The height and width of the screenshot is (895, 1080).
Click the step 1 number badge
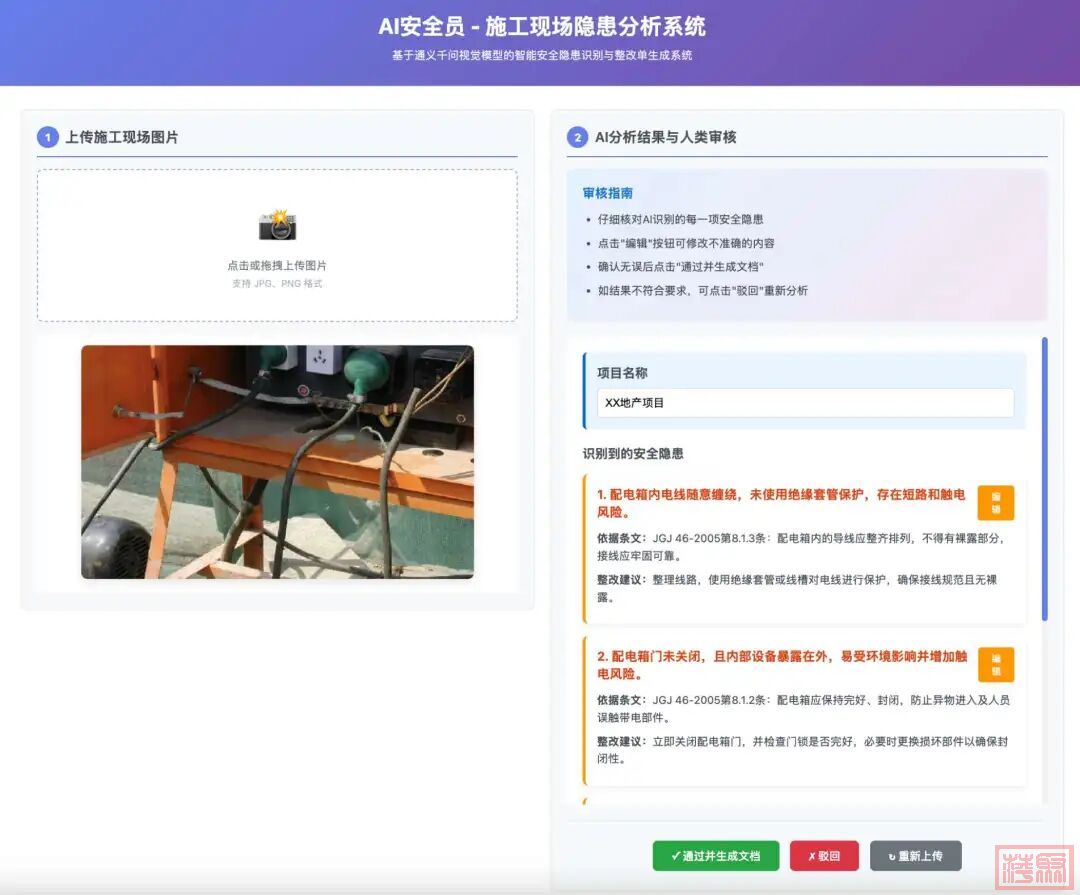tap(48, 137)
